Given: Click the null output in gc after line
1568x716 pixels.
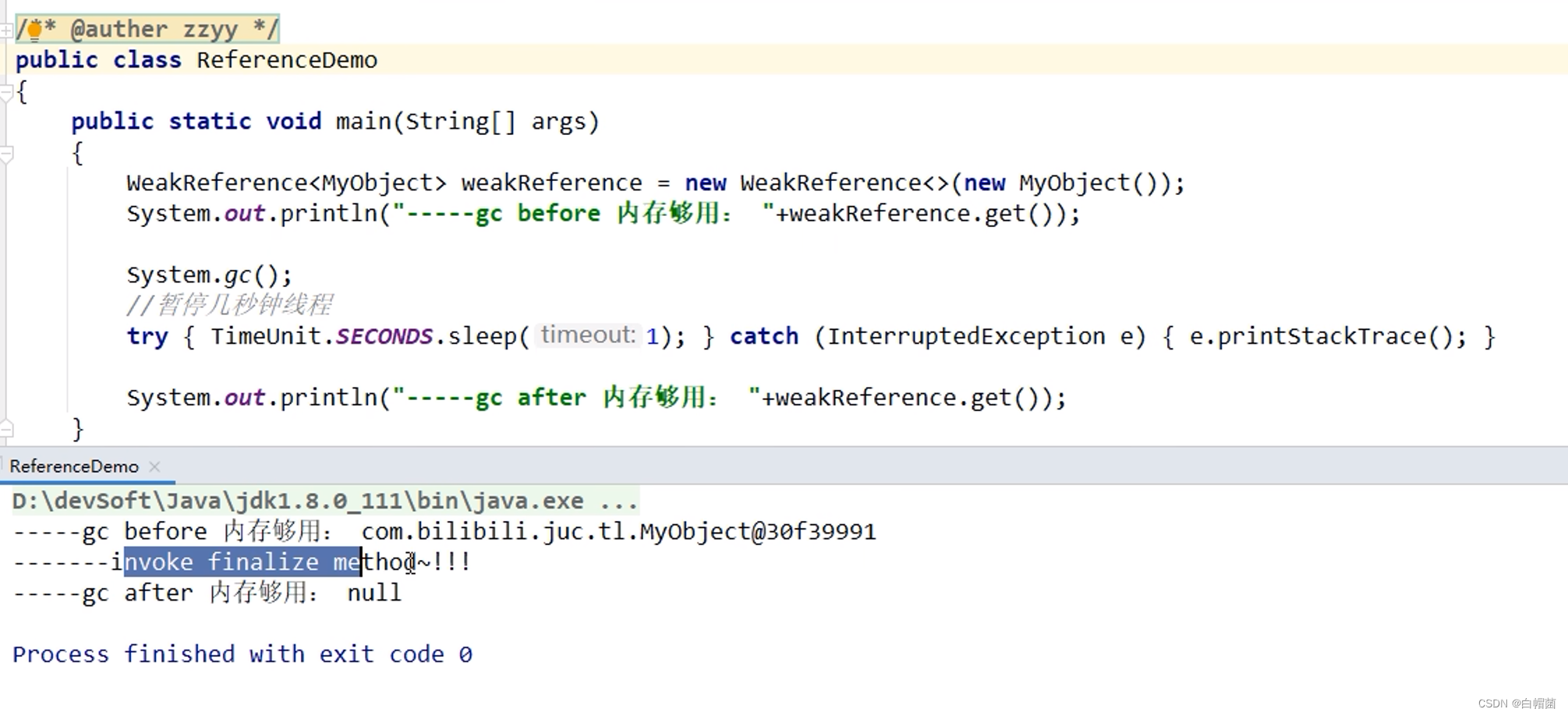Looking at the screenshot, I should [373, 593].
